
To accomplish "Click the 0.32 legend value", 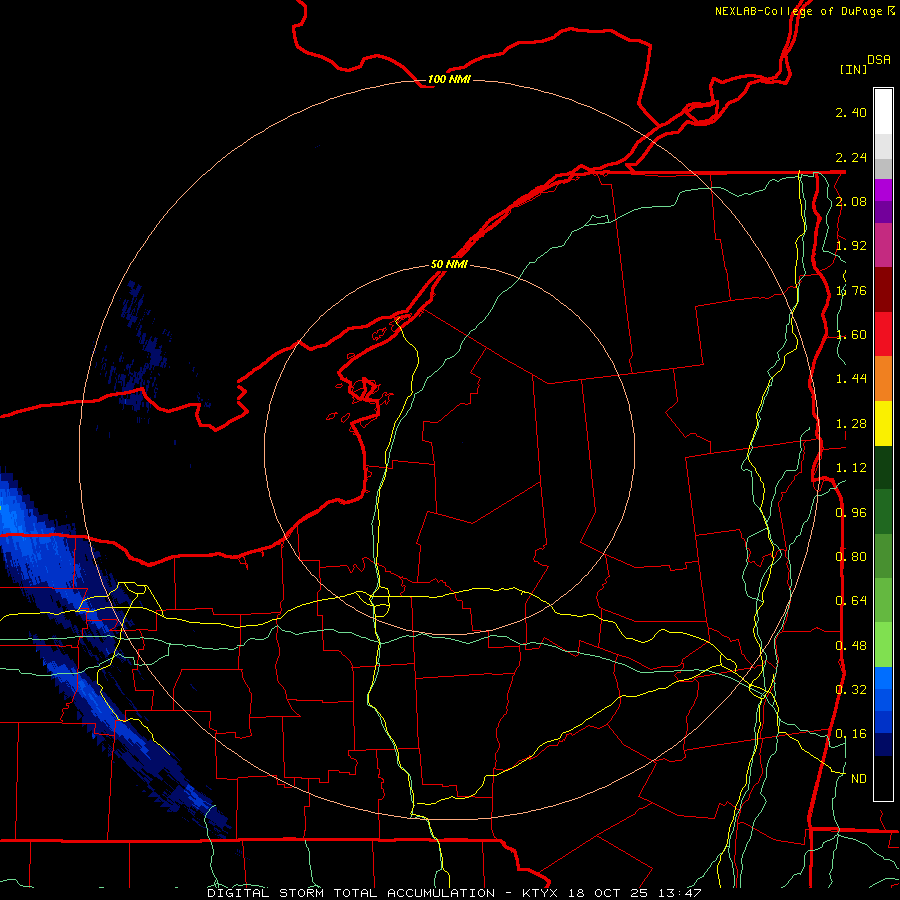I will [851, 689].
